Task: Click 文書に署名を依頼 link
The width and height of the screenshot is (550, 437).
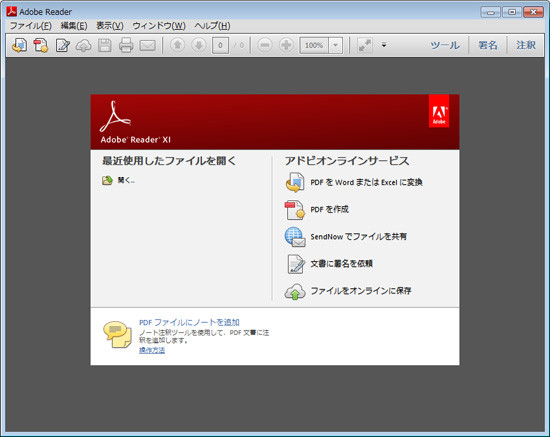Action: click(341, 263)
